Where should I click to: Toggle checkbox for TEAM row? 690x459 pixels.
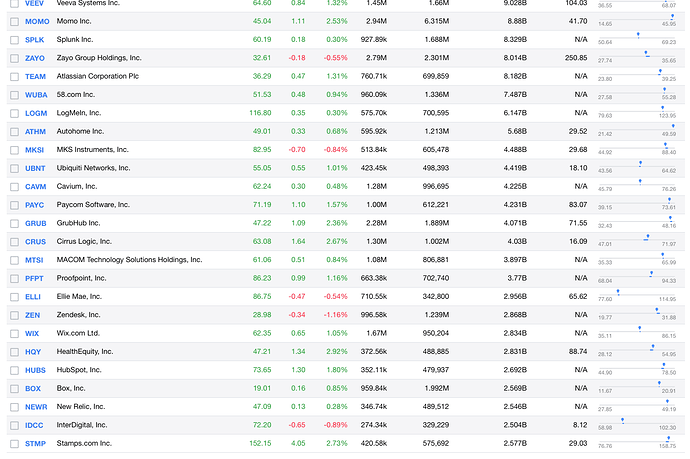(x=13, y=76)
